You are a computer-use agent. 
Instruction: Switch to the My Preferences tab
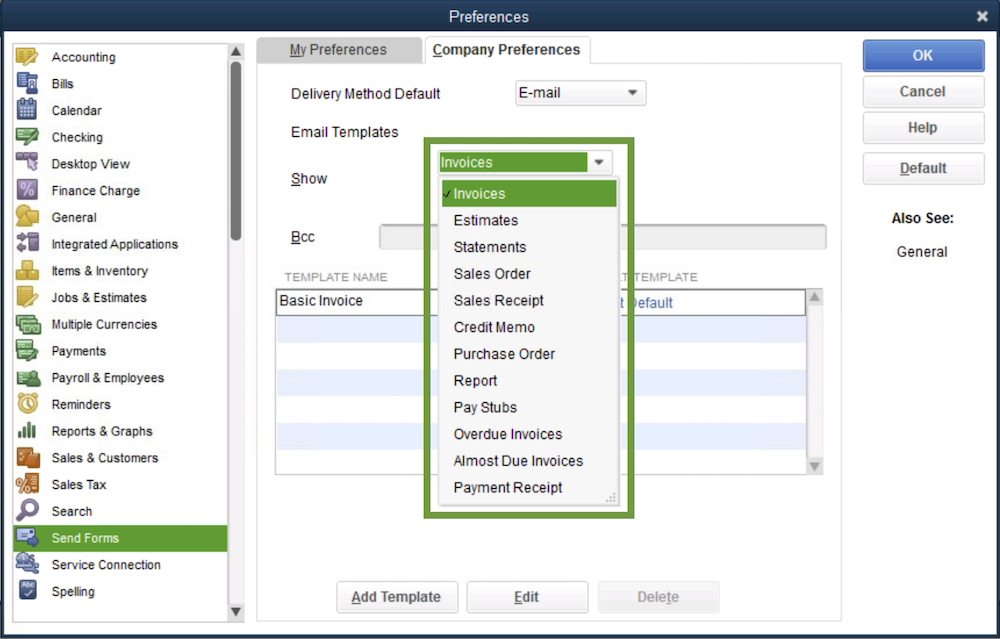[339, 49]
